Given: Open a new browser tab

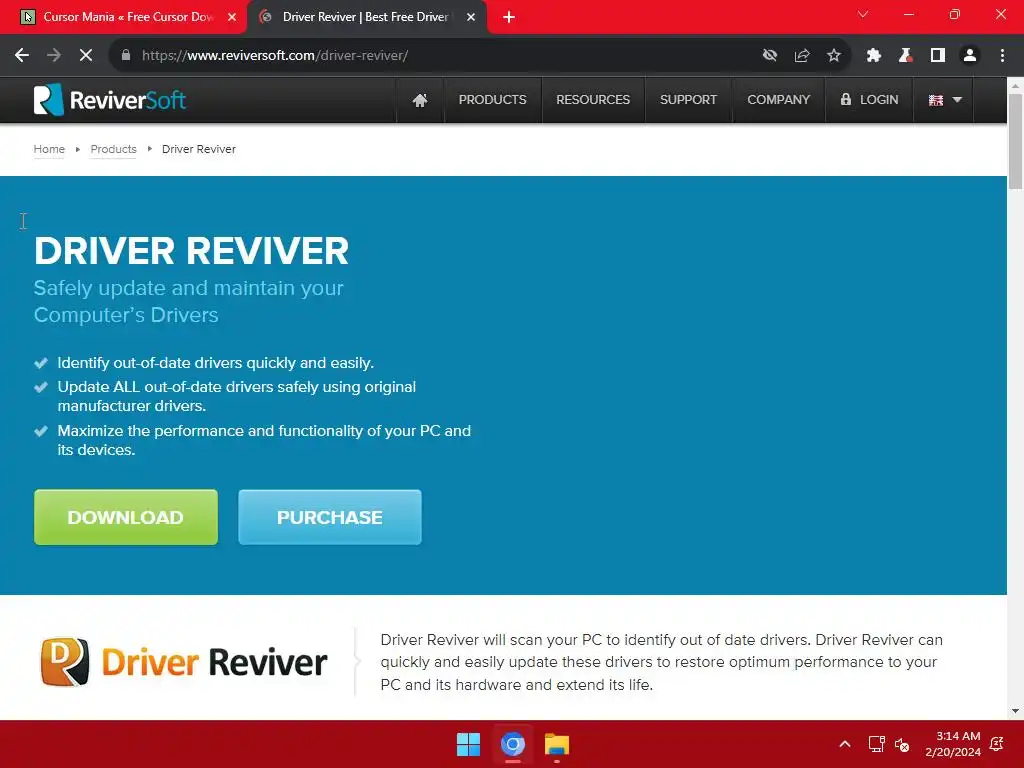Looking at the screenshot, I should tap(509, 17).
